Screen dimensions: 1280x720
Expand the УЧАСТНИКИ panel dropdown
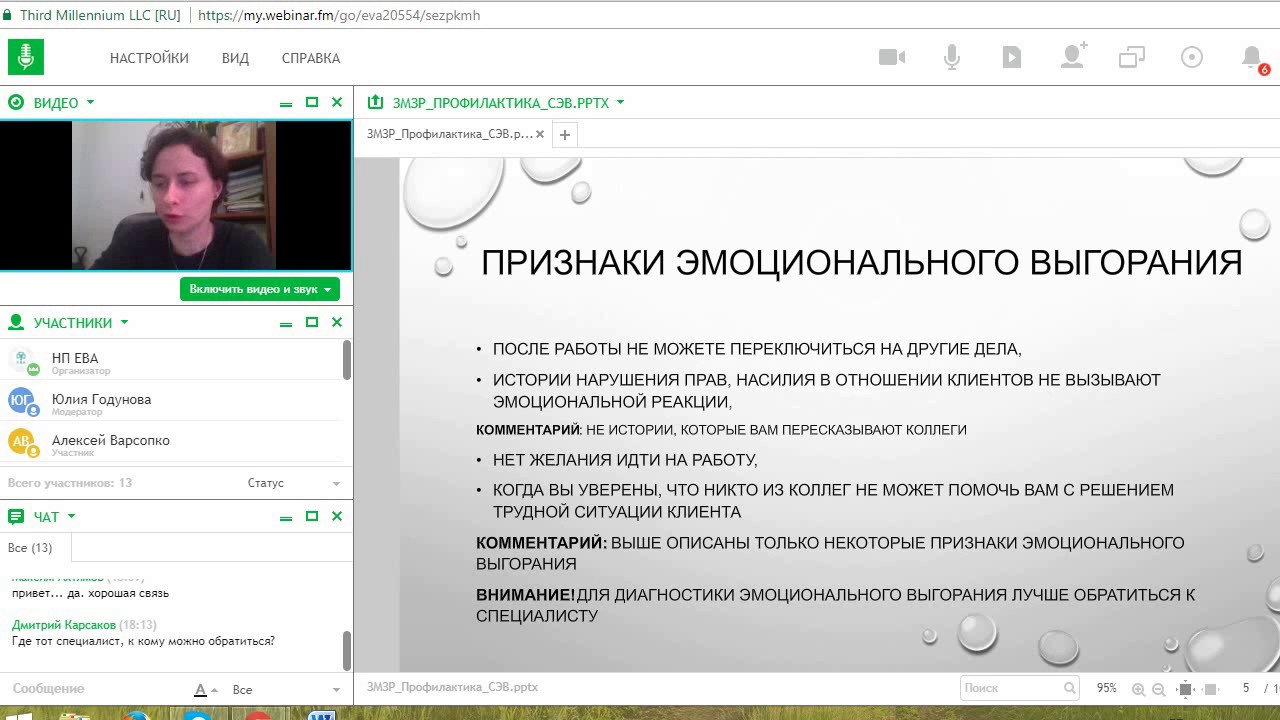[x=124, y=322]
